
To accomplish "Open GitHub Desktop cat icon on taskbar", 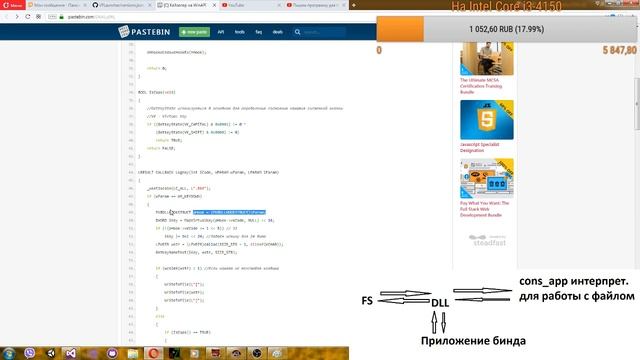I will (112, 353).
